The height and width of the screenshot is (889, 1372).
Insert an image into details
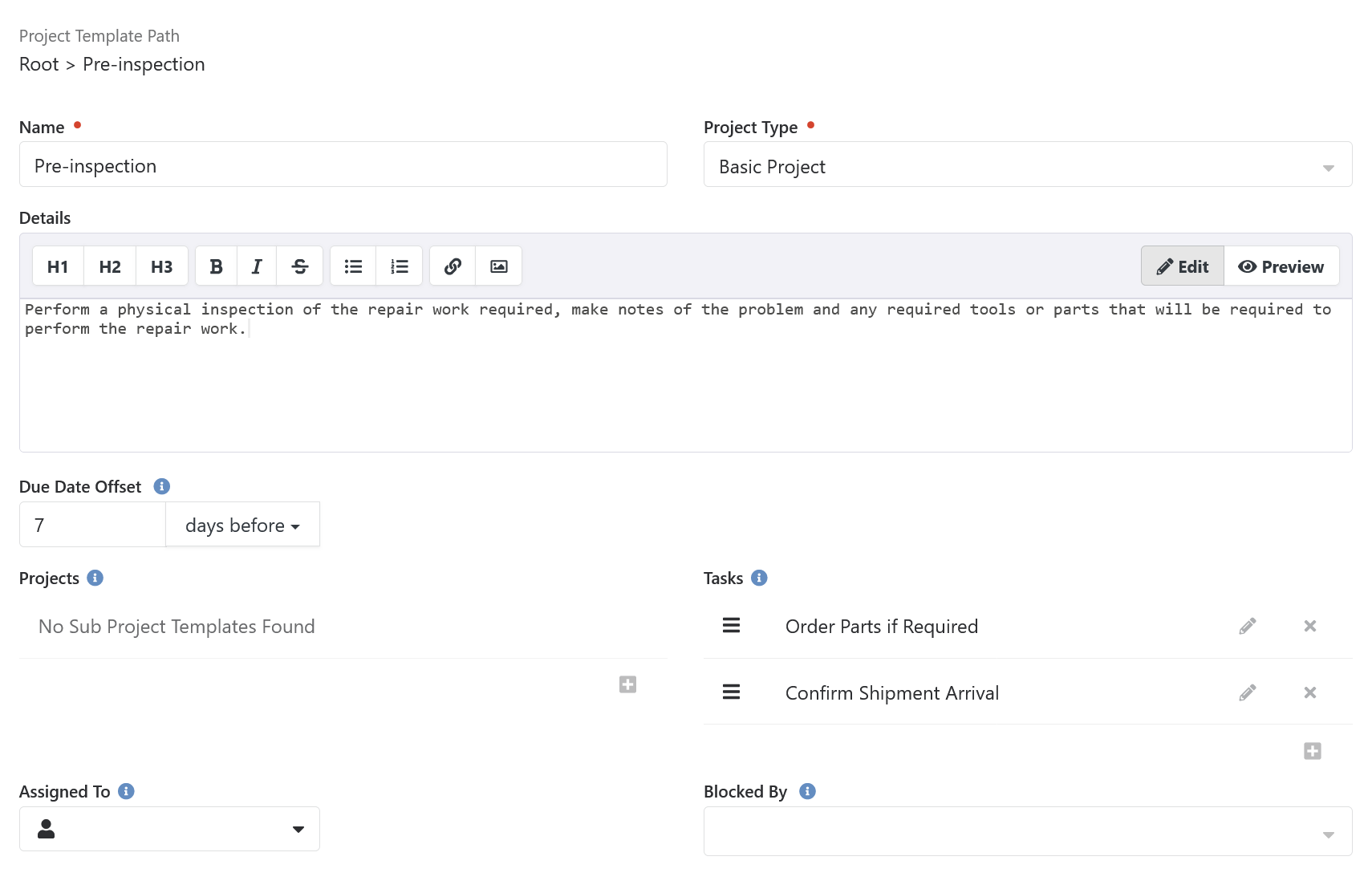[x=499, y=266]
